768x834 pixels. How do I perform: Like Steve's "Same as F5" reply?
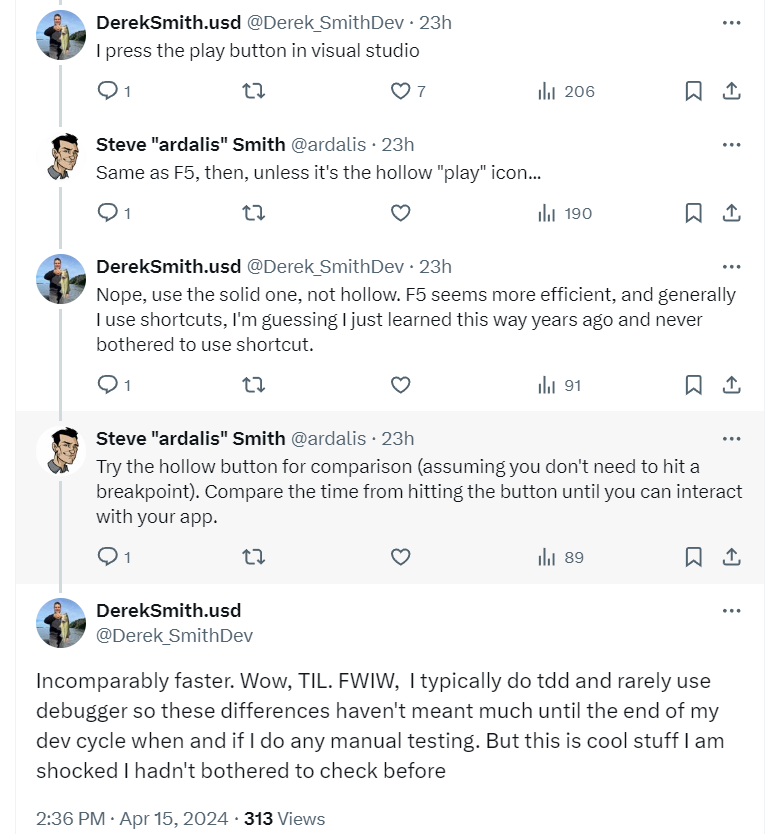point(400,213)
